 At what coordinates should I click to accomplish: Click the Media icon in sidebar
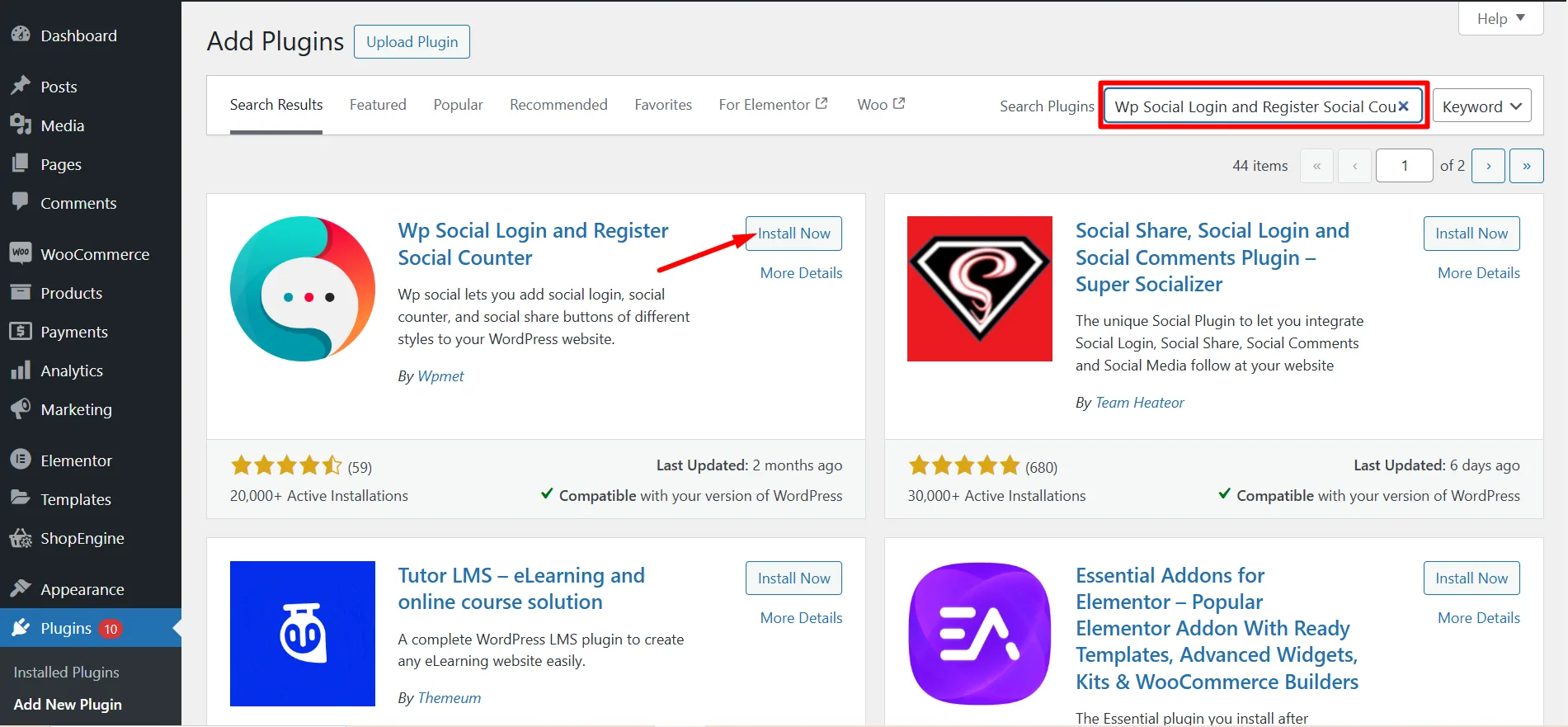(21, 125)
